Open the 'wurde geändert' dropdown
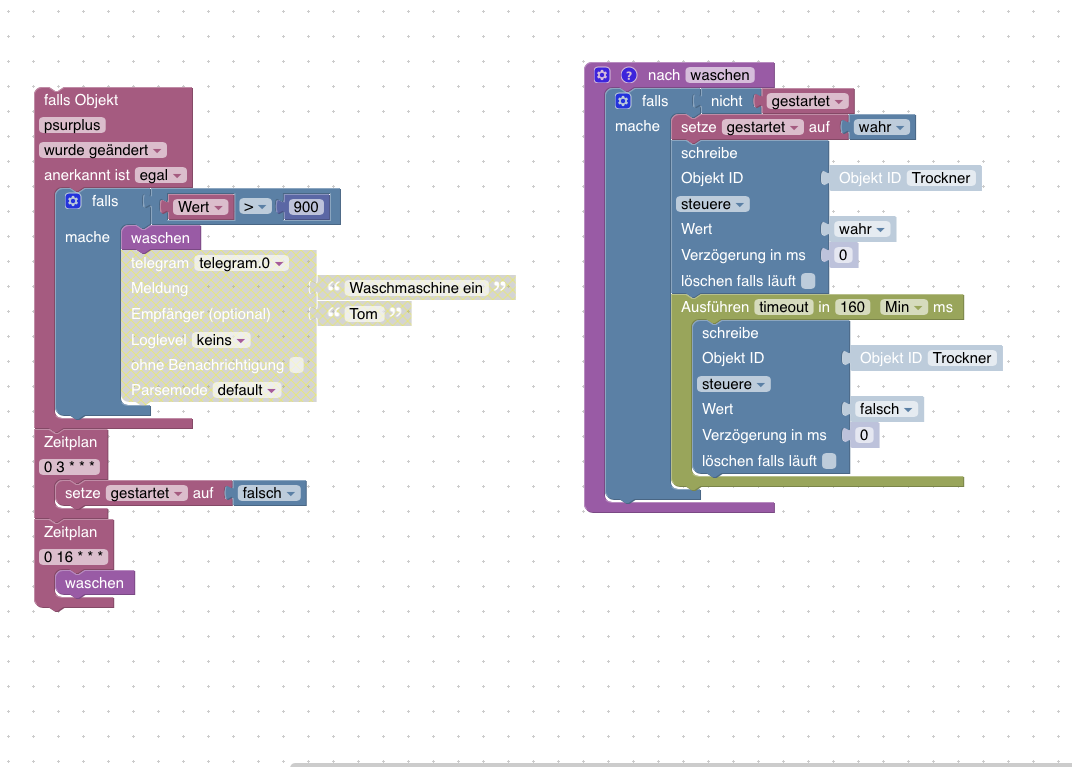 click(103, 150)
